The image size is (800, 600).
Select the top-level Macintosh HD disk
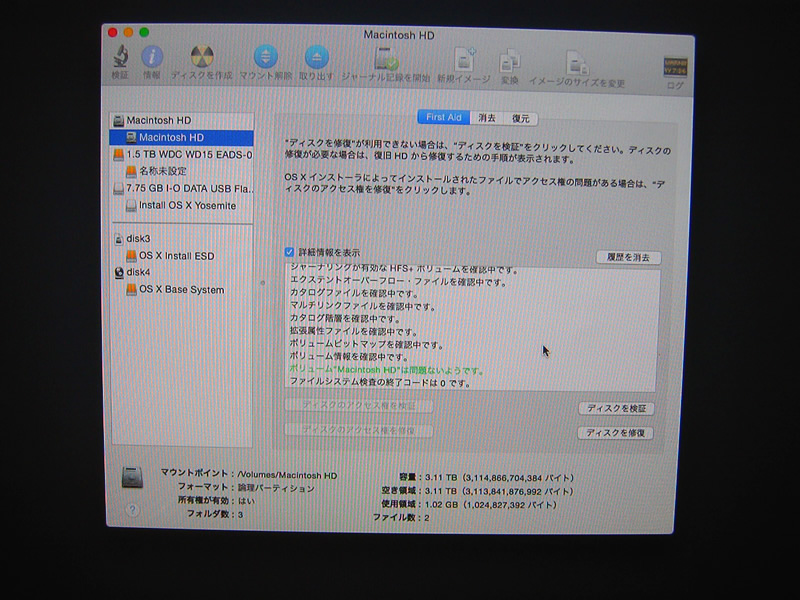click(182, 120)
